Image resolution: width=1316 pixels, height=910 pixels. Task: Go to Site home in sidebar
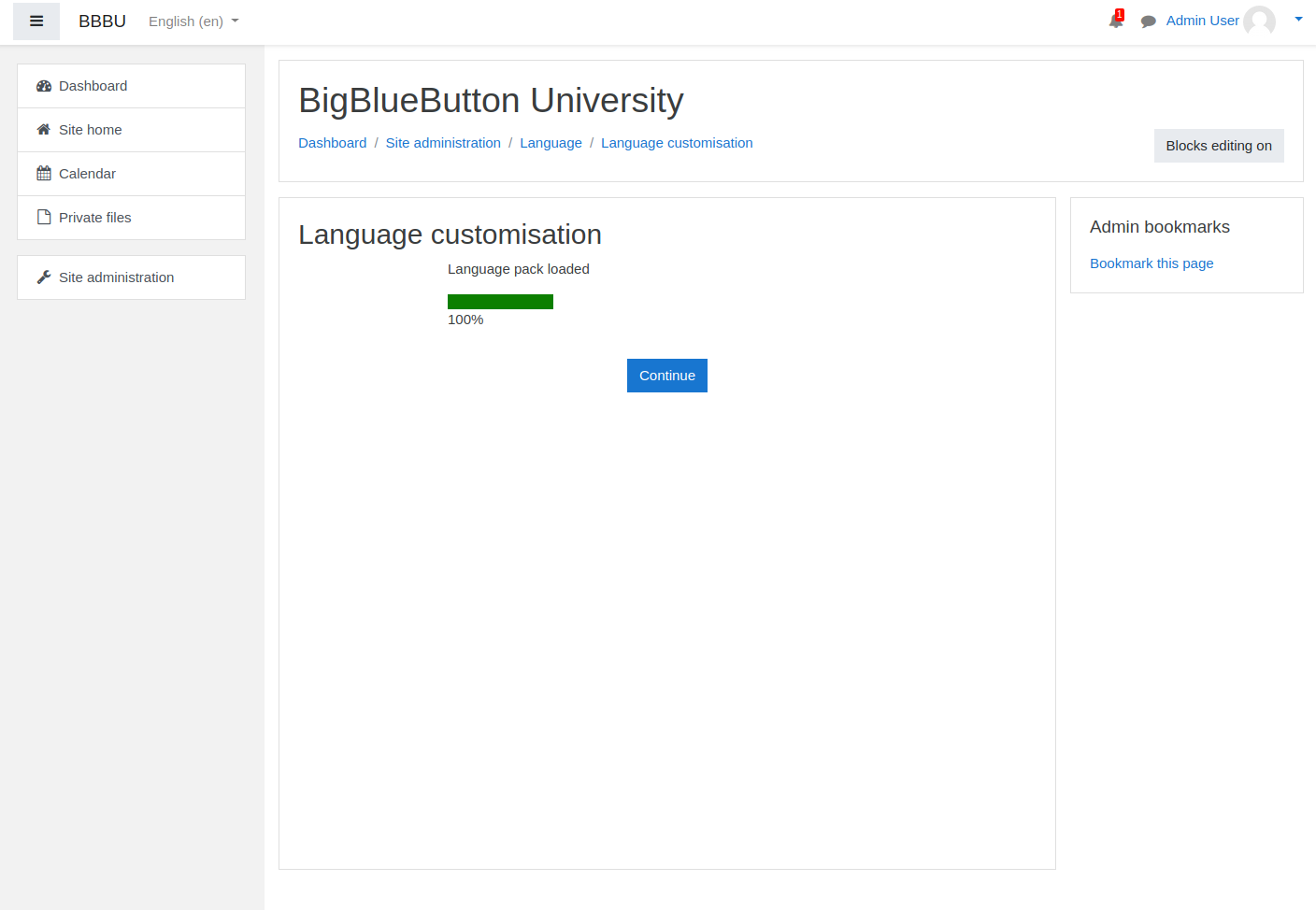(x=131, y=130)
